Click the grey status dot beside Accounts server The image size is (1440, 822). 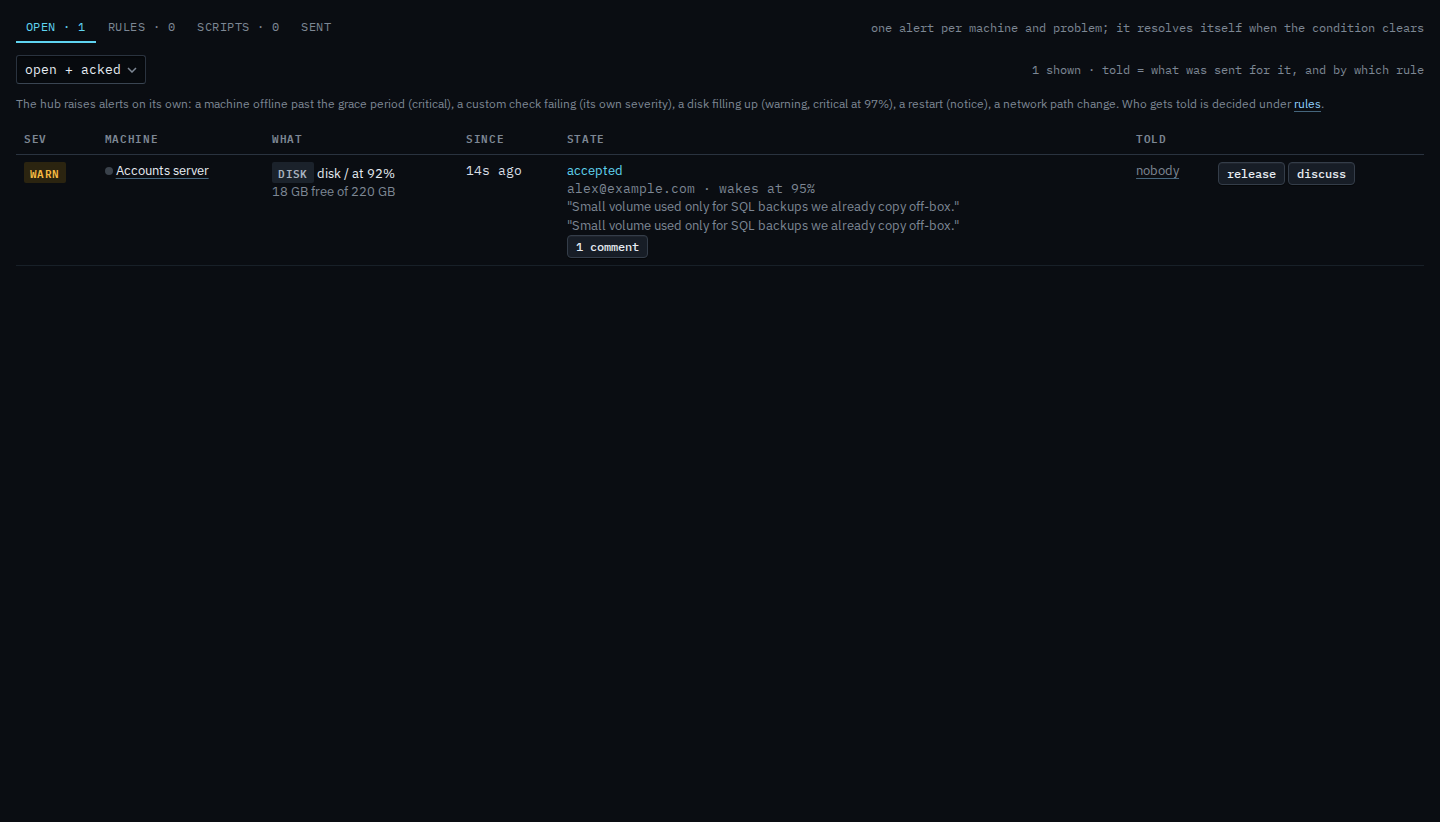click(109, 171)
